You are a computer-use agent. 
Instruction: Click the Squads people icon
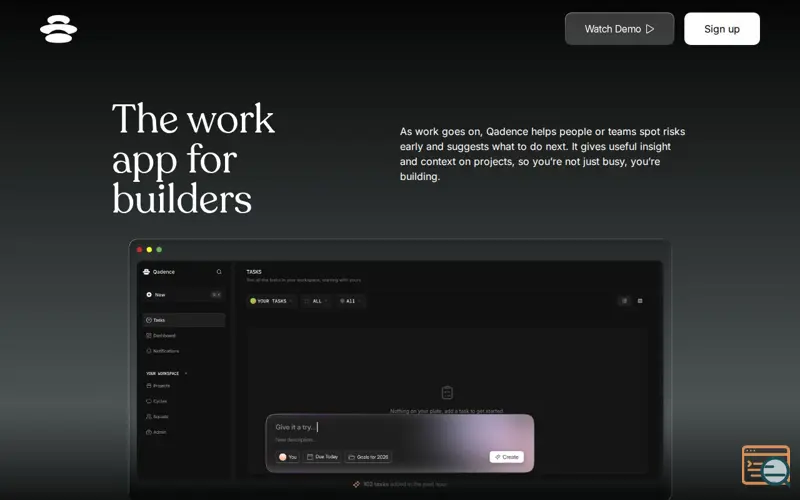[x=149, y=416]
